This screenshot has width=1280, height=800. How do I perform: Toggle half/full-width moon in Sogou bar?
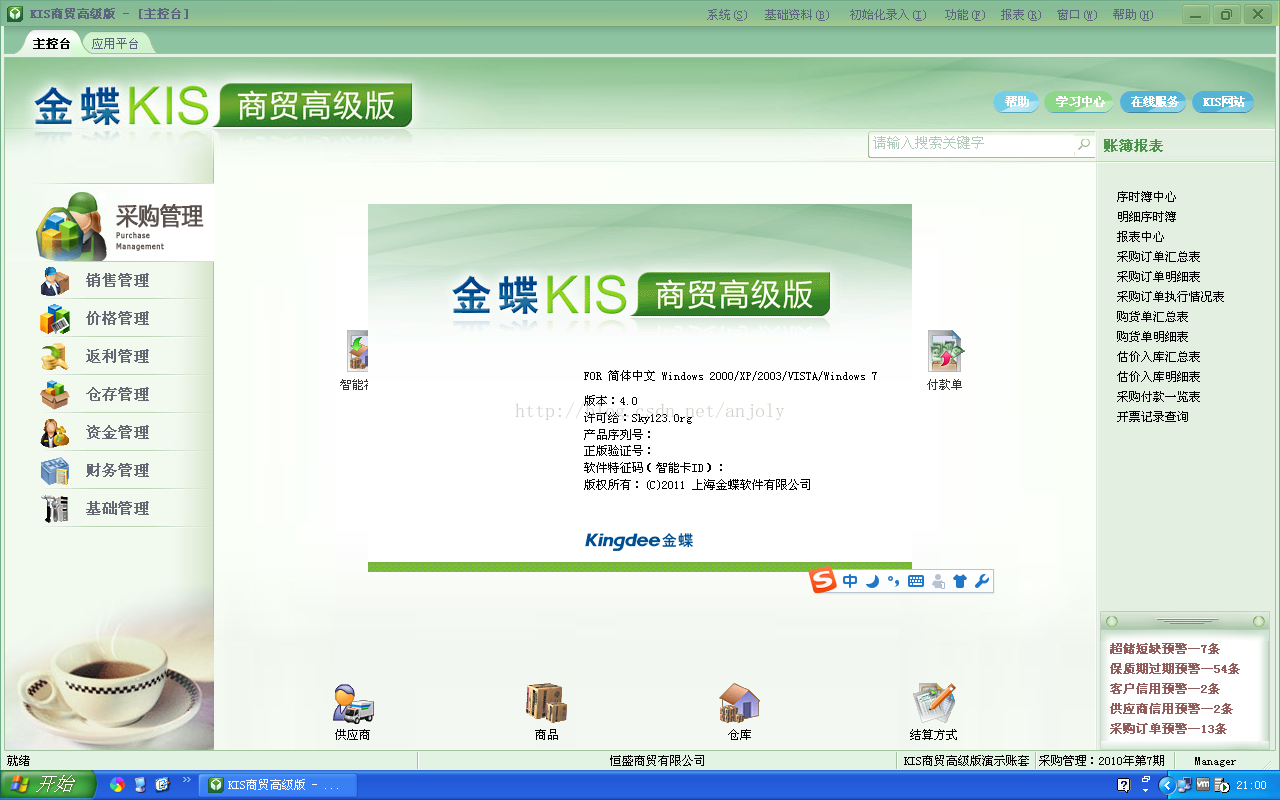point(872,581)
